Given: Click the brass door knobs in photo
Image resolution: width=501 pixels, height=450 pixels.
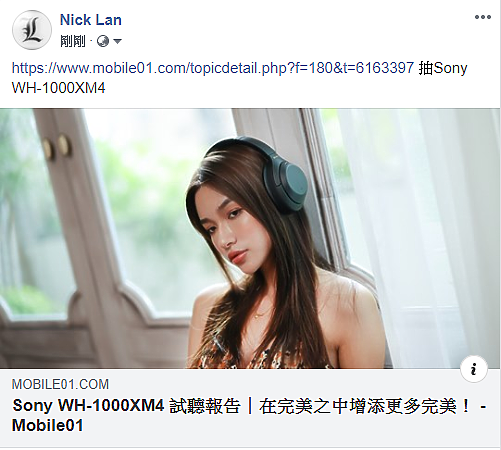Looking at the screenshot, I should [57, 147].
